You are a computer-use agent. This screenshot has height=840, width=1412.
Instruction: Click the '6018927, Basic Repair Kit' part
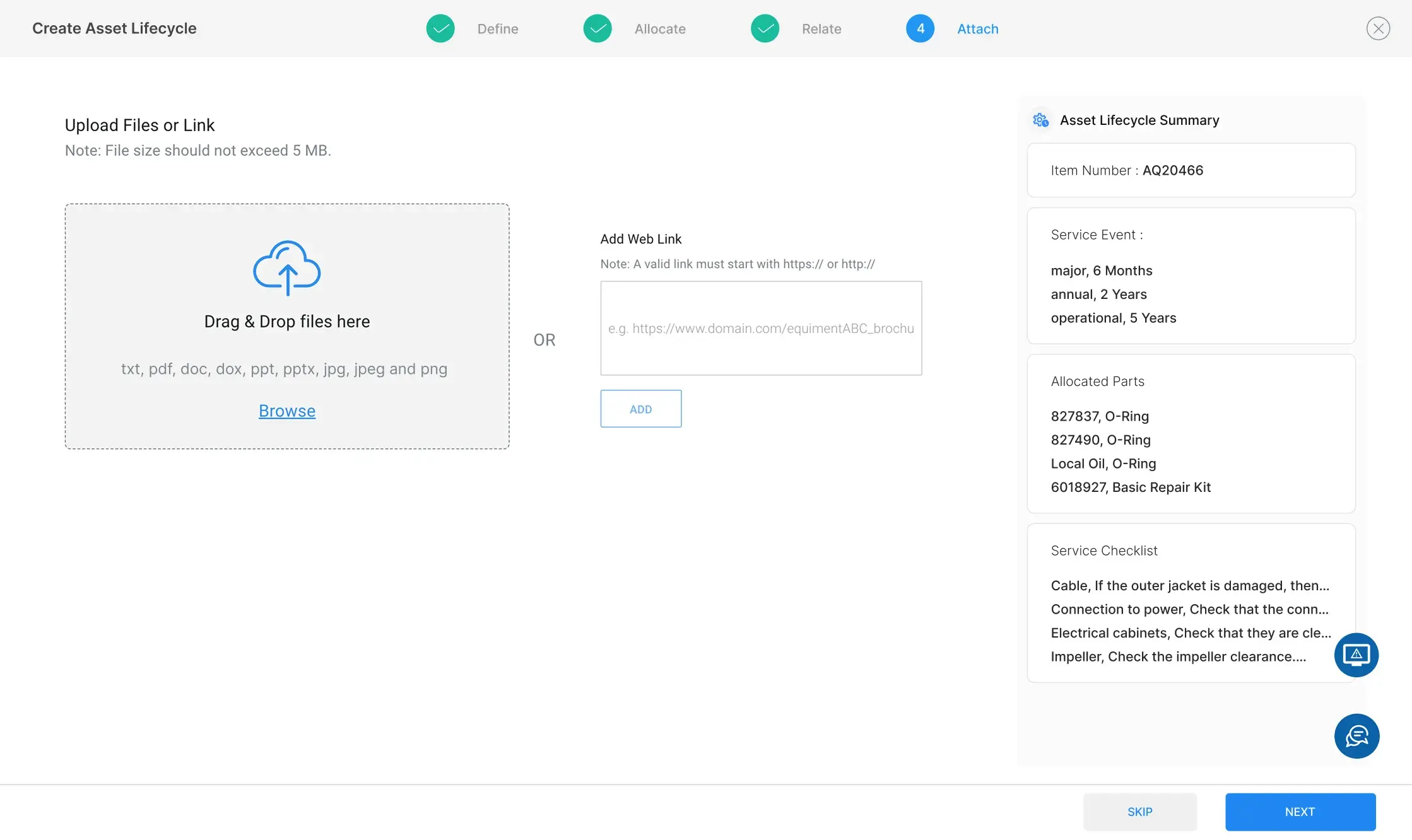1131,487
